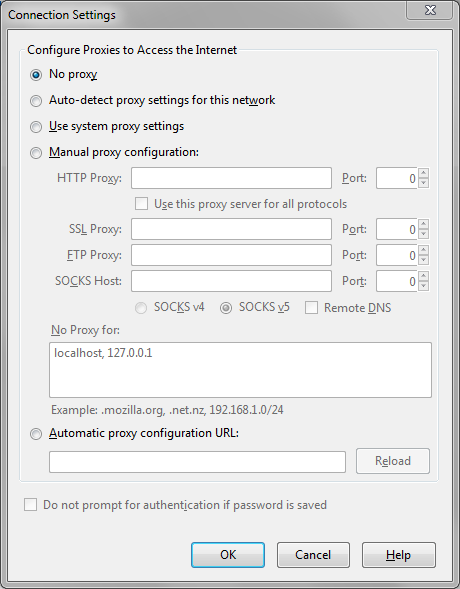
Task: Click the SOCKS Host text field
Action: pos(231,281)
